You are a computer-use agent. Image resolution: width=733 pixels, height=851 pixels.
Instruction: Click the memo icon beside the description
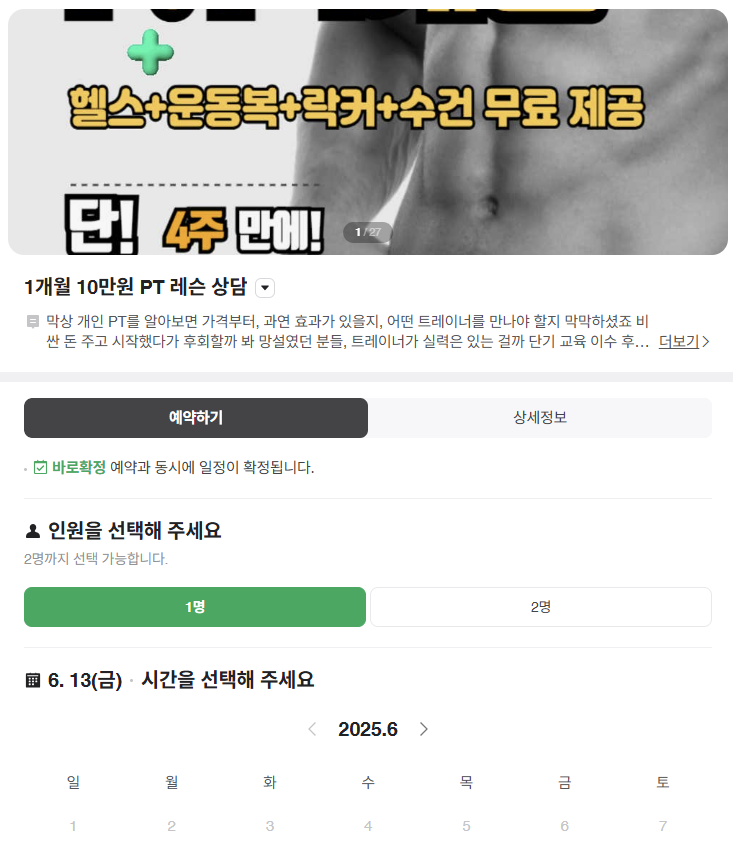33,322
